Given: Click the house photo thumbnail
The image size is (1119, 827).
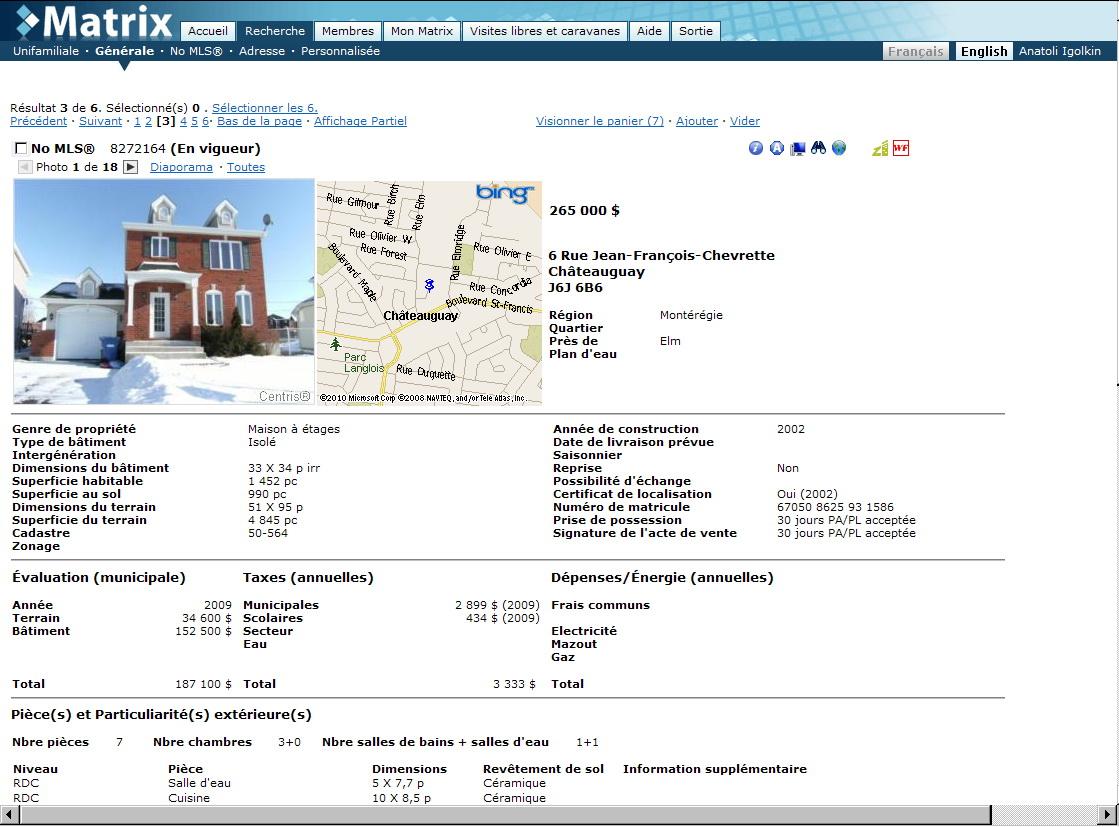Looking at the screenshot, I should pos(164,291).
